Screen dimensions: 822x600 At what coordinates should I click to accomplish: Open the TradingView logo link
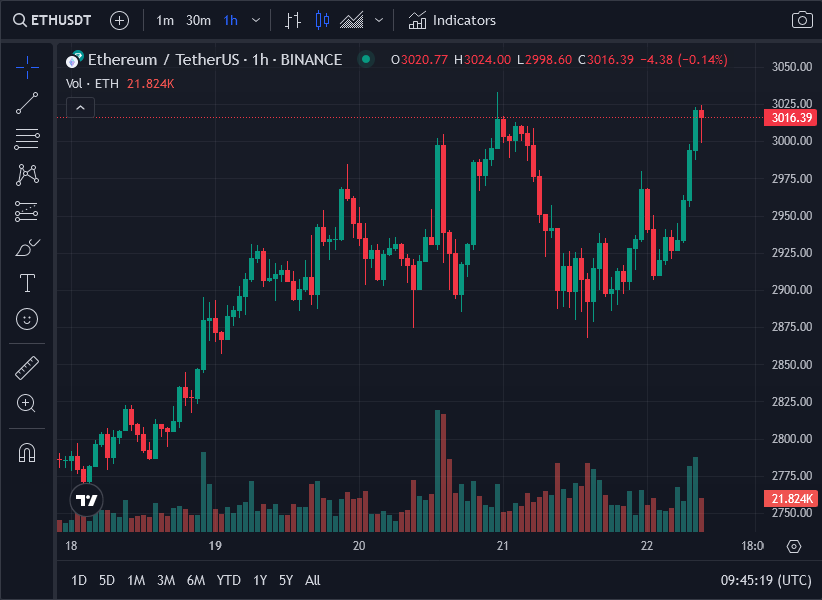tap(86, 500)
